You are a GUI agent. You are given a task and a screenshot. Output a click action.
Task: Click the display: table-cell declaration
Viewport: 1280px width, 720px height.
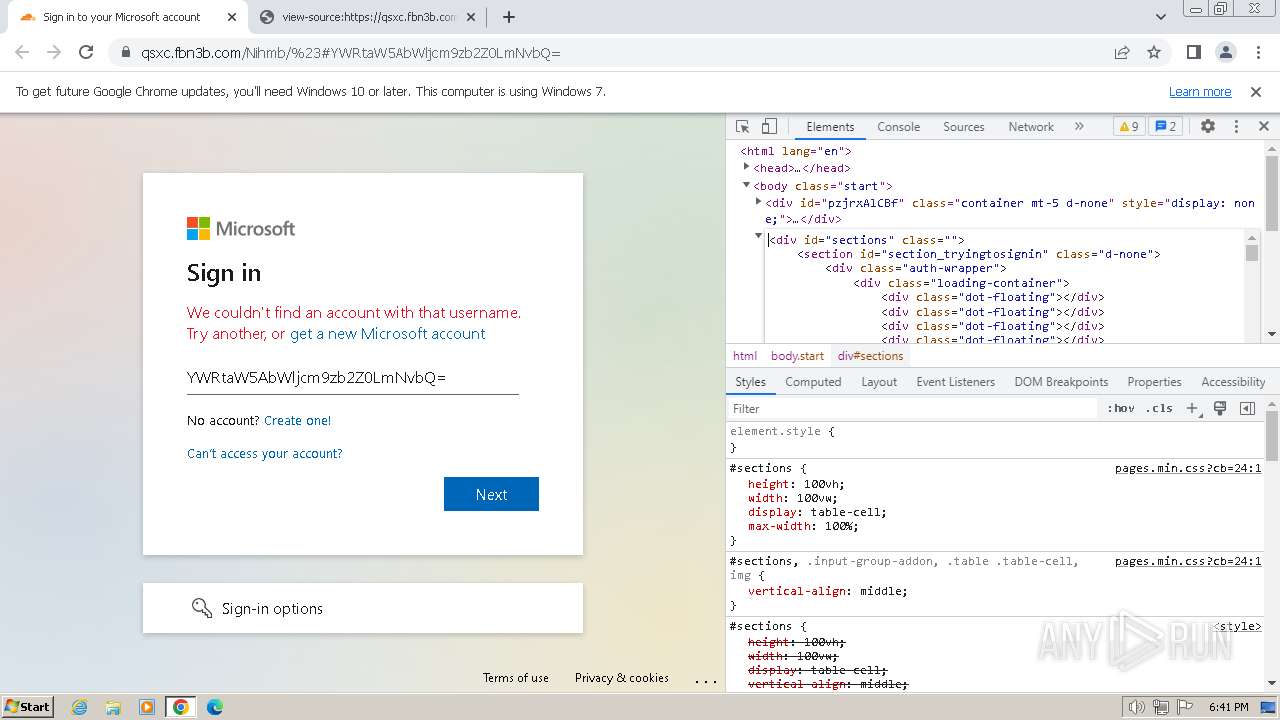pos(817,512)
